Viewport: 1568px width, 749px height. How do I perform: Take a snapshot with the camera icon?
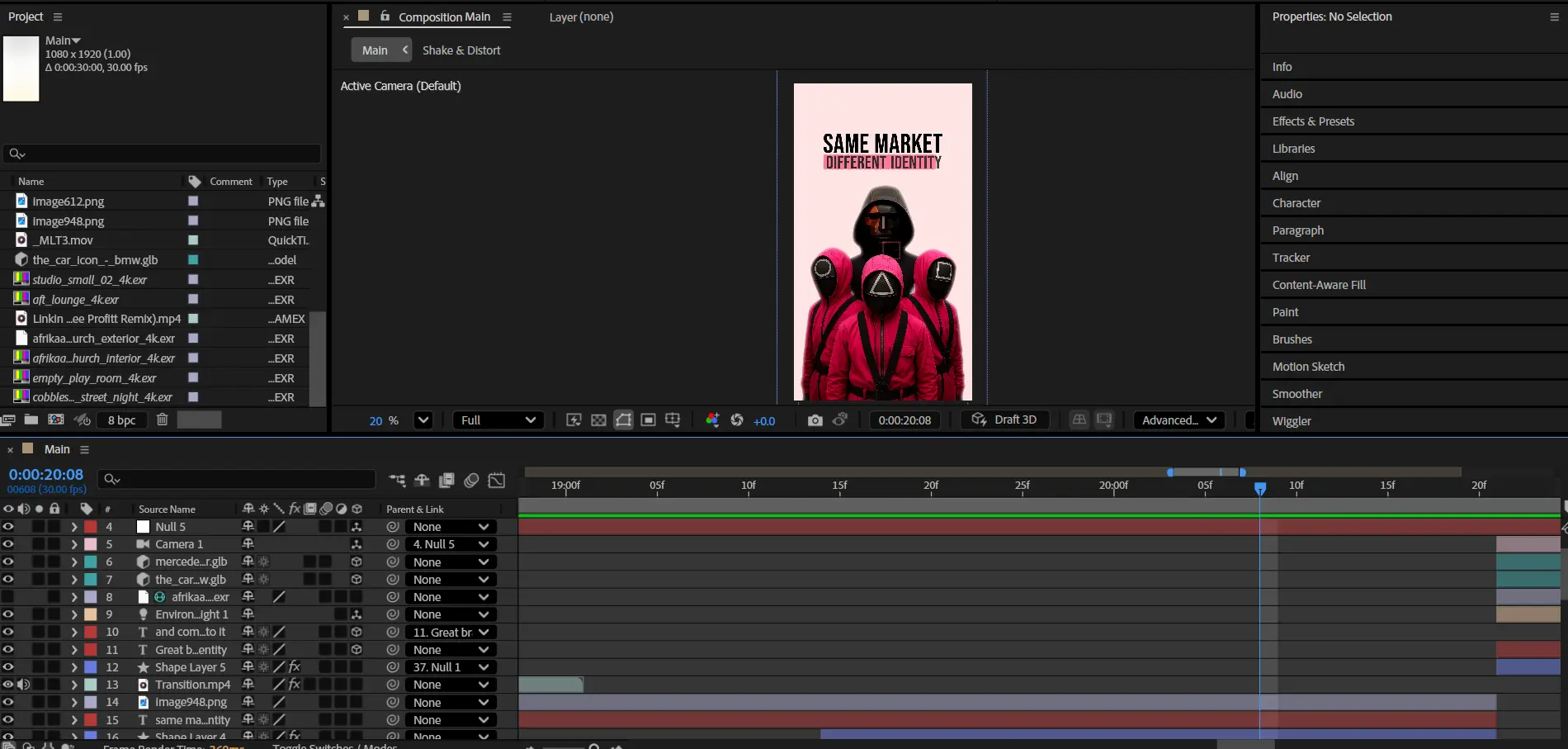(x=815, y=420)
